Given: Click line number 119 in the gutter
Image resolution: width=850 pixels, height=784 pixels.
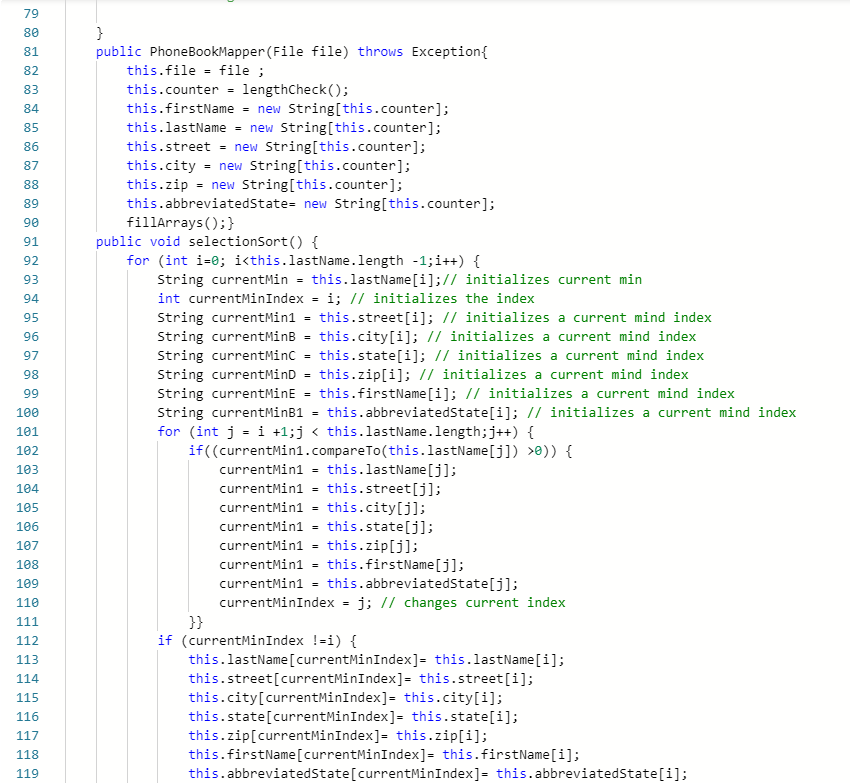Looking at the screenshot, I should [31, 773].
